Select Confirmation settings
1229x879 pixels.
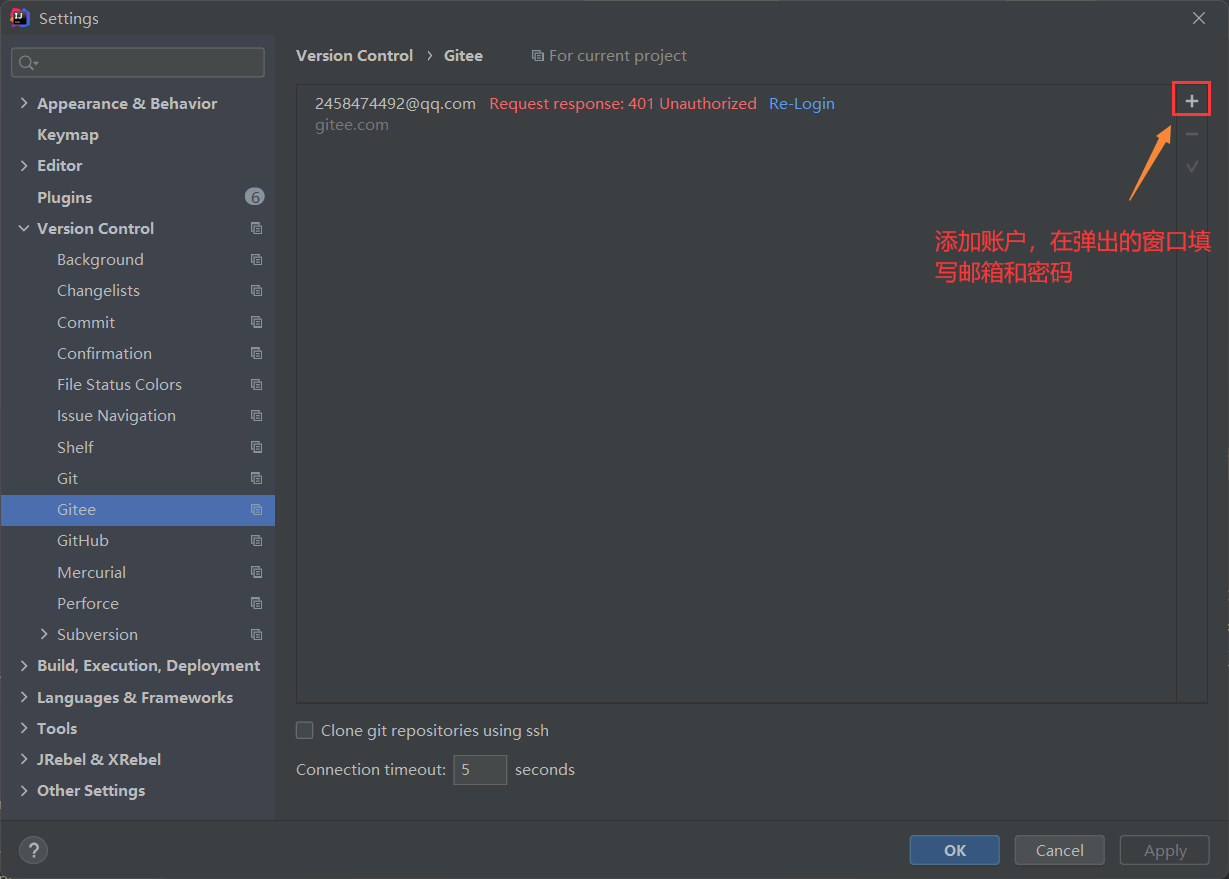pyautogui.click(x=104, y=353)
